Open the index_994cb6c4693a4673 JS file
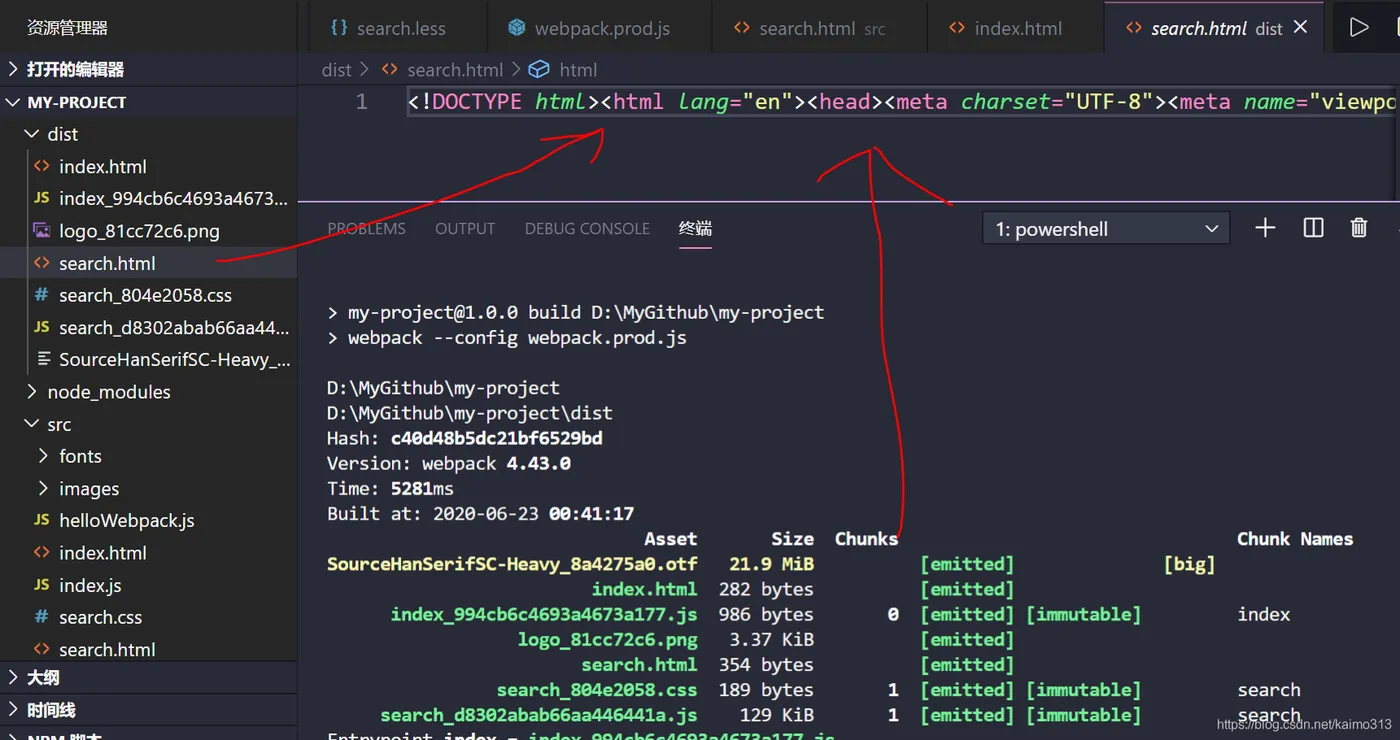 pos(148,199)
